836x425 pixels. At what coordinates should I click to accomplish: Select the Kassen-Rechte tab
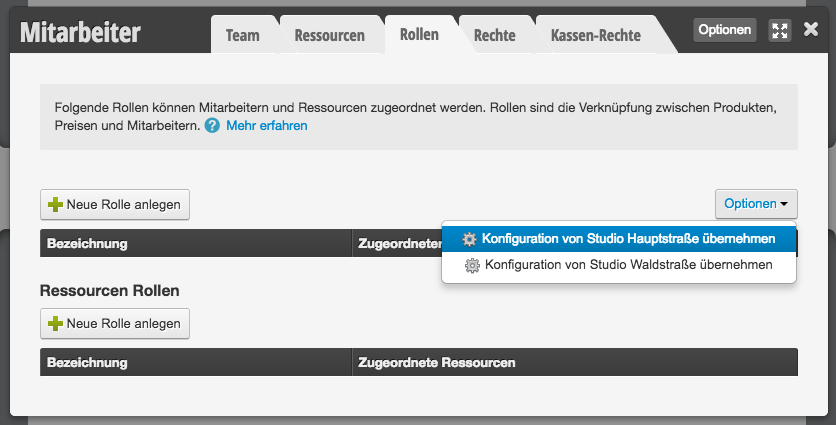596,35
